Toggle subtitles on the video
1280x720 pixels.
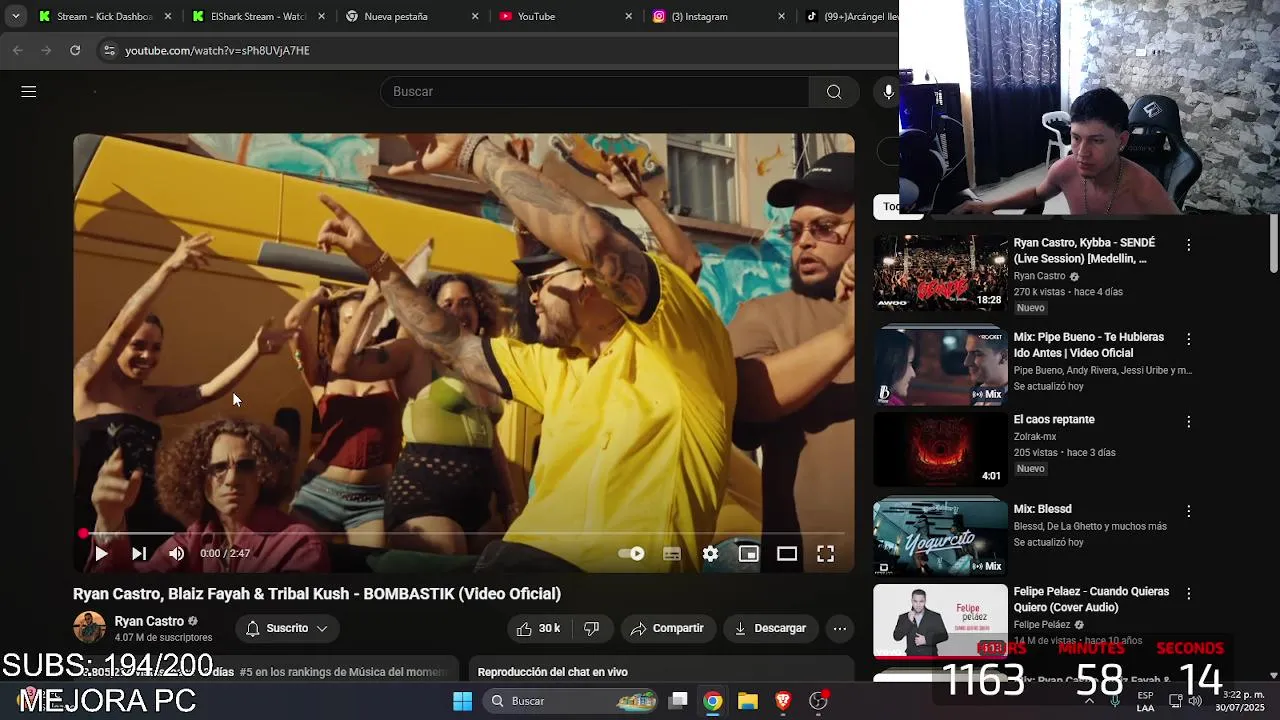(672, 553)
